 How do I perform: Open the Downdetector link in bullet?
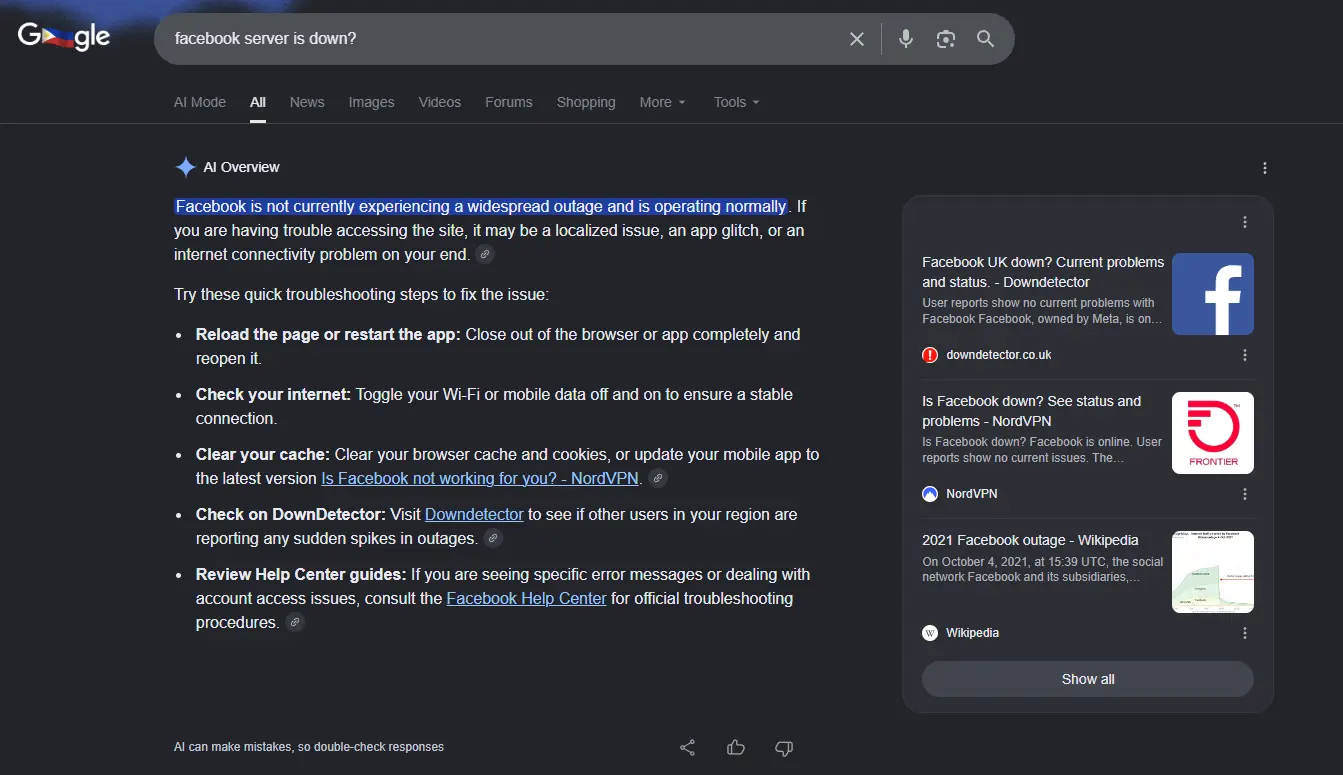pyautogui.click(x=474, y=515)
